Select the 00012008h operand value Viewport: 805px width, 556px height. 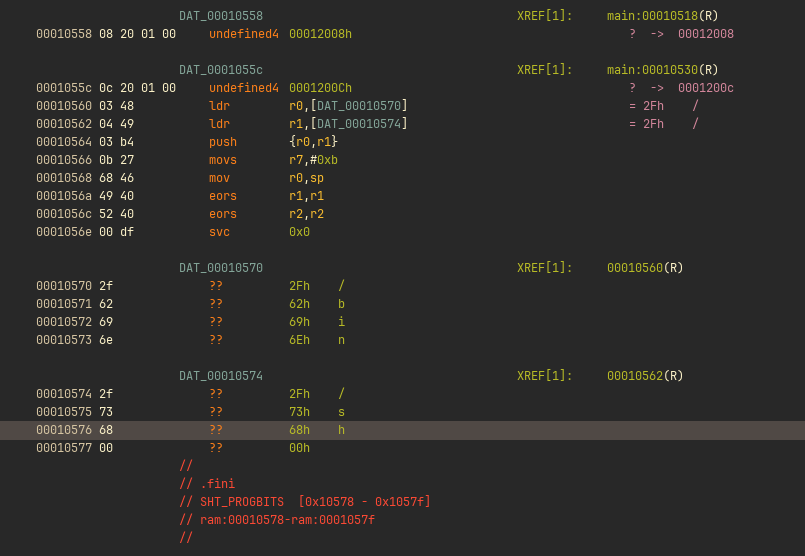[x=320, y=34]
